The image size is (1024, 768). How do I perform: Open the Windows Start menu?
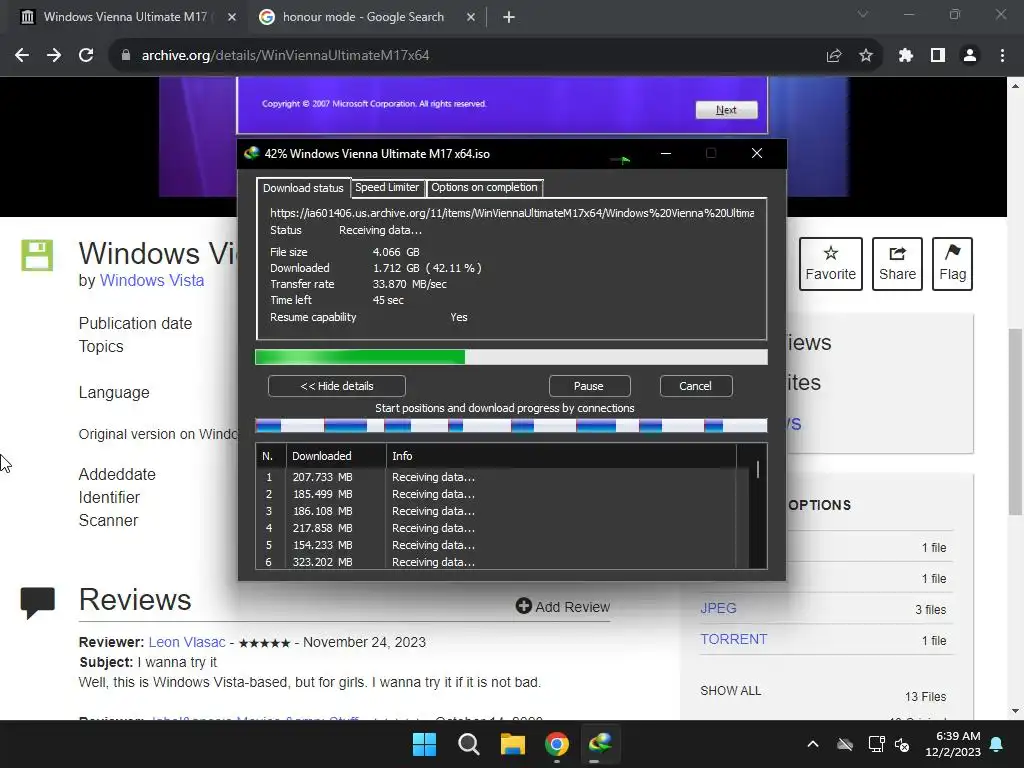(x=424, y=744)
